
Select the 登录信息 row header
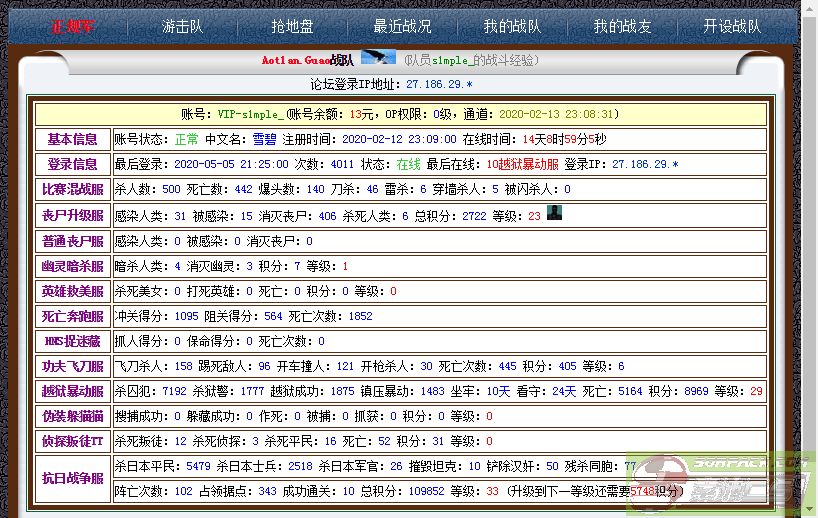(x=72, y=164)
